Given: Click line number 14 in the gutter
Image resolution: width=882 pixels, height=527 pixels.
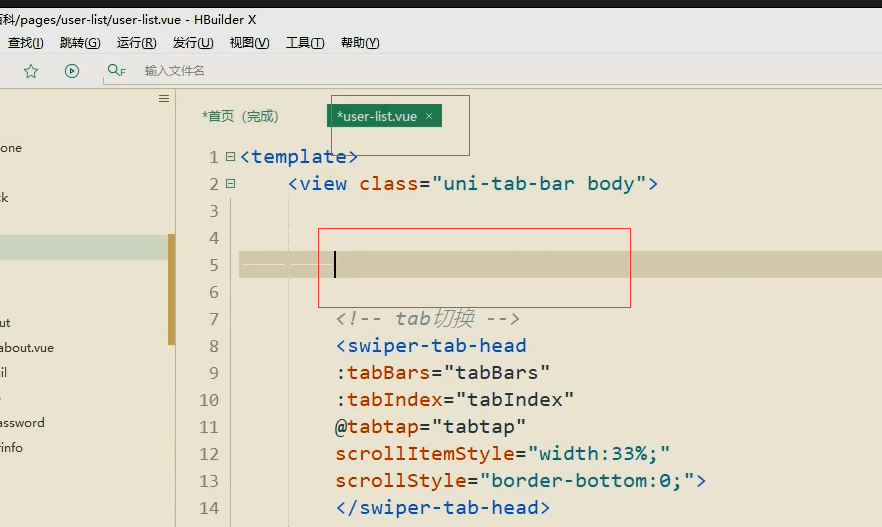Looking at the screenshot, I should pos(209,508).
